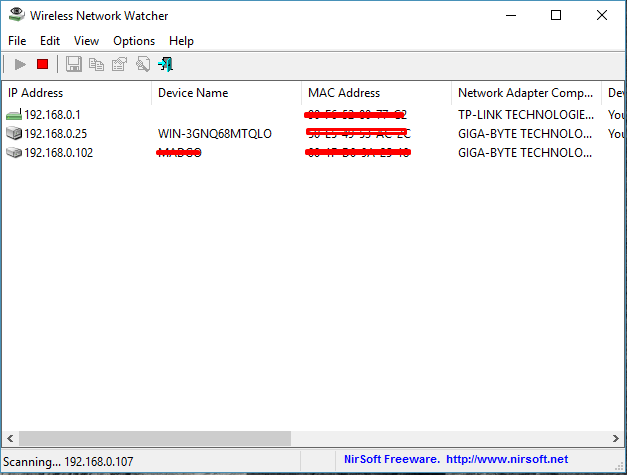
Task: Click the Save floppy disk icon
Action: pyautogui.click(x=73, y=64)
